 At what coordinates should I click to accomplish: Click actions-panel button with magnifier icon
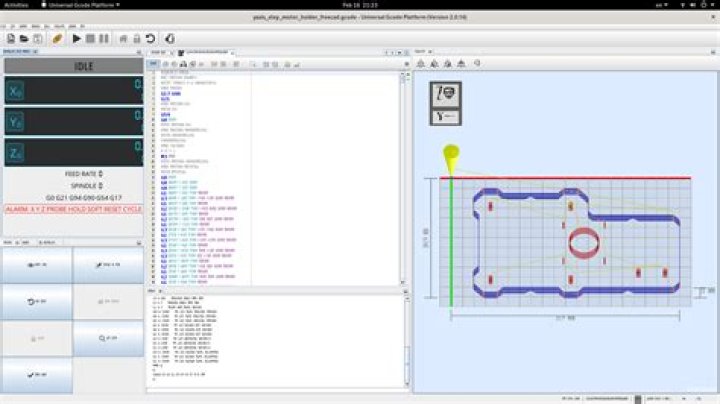[108, 338]
